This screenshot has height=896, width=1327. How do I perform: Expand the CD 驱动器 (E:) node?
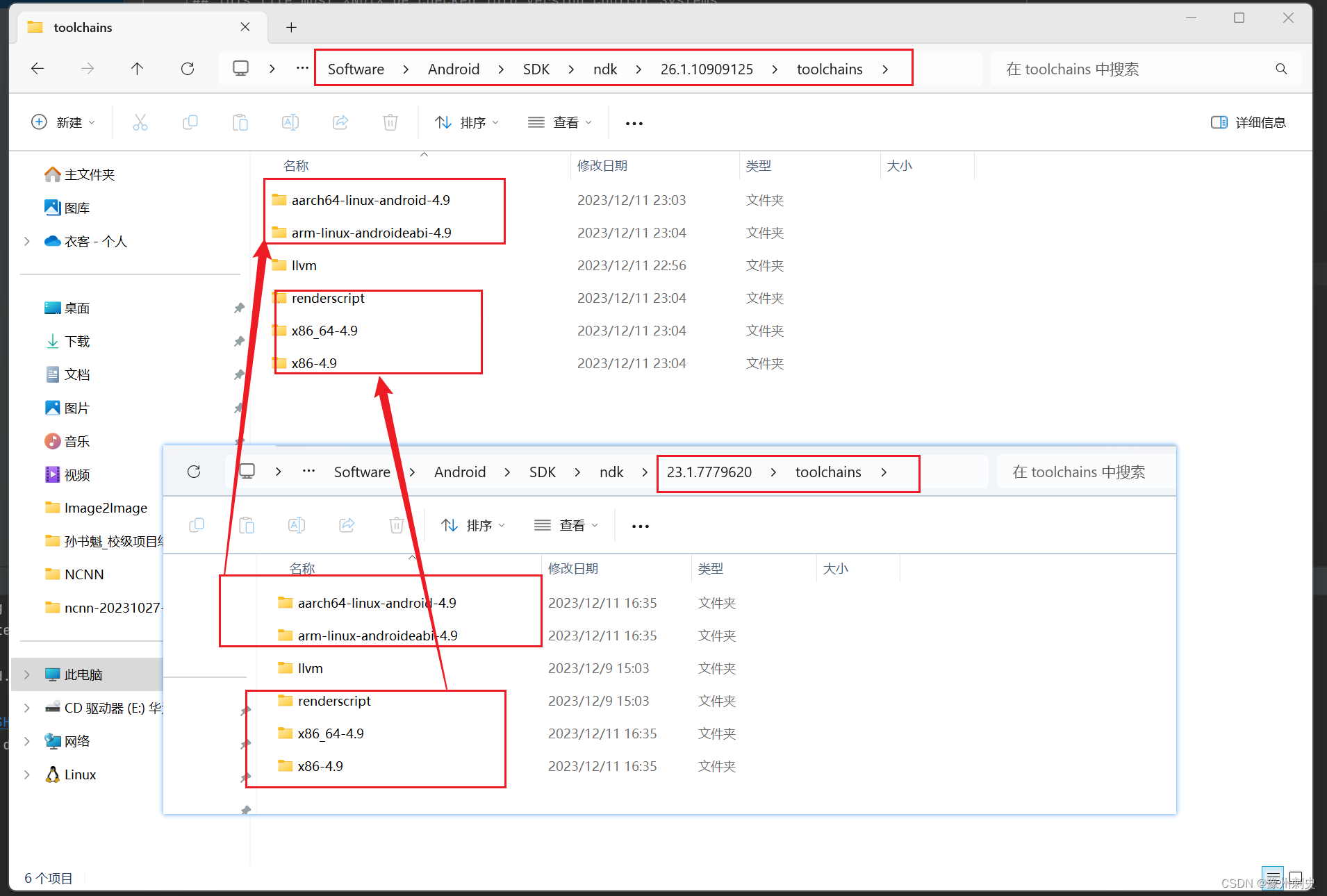(27, 708)
